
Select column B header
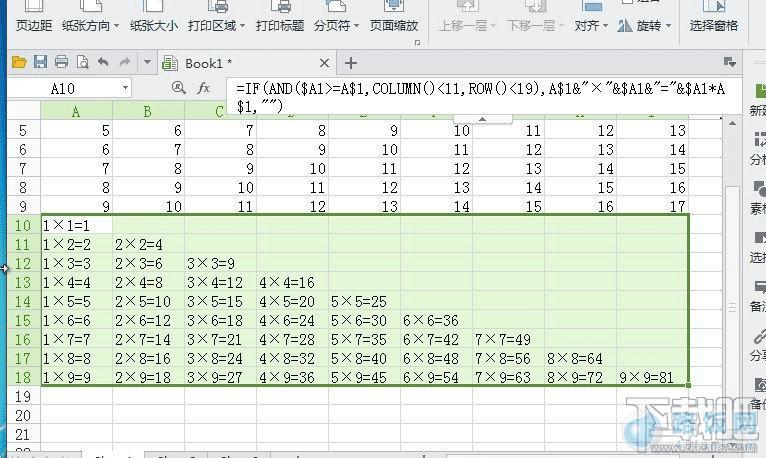click(148, 112)
